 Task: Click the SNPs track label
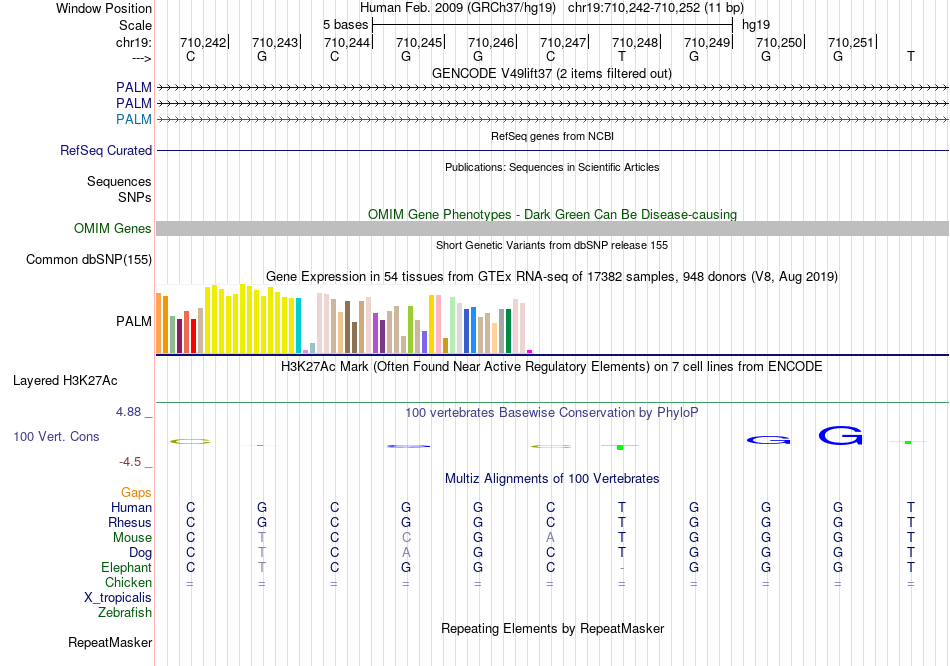pyautogui.click(x=135, y=197)
